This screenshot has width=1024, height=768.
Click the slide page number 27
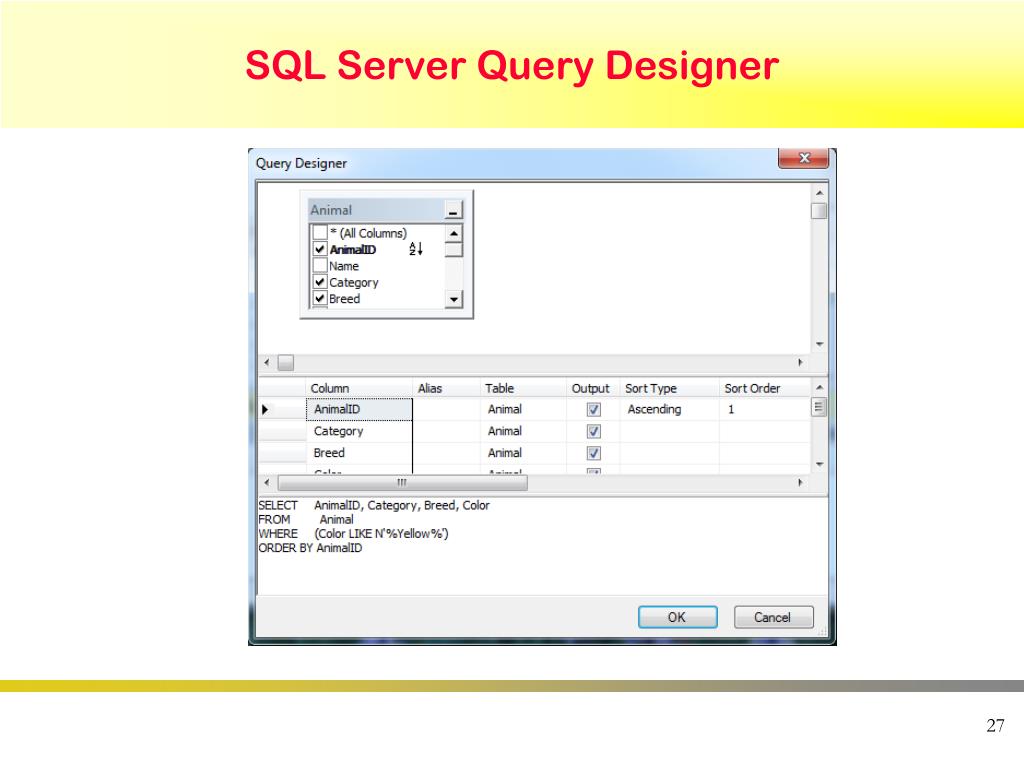995,726
